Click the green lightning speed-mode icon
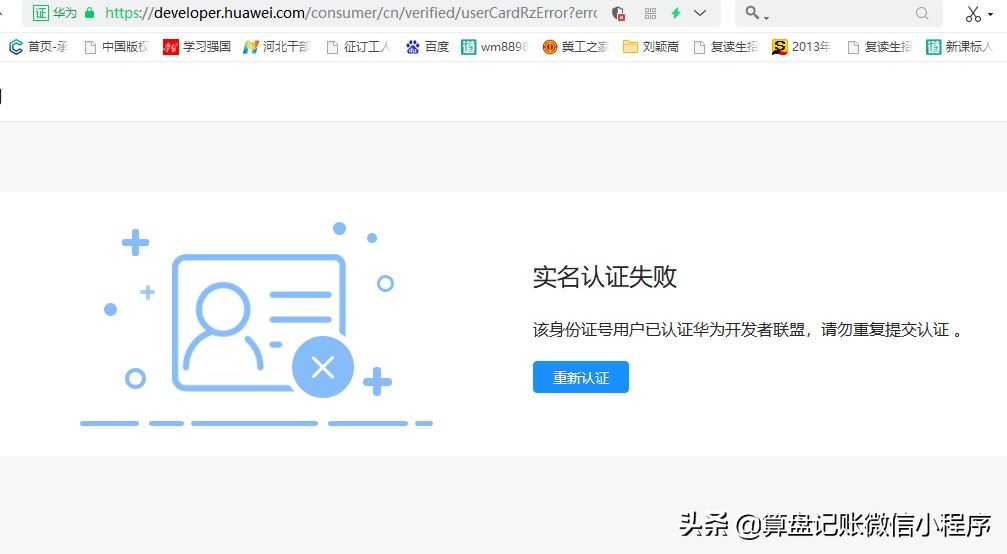1007x554 pixels. (x=676, y=13)
